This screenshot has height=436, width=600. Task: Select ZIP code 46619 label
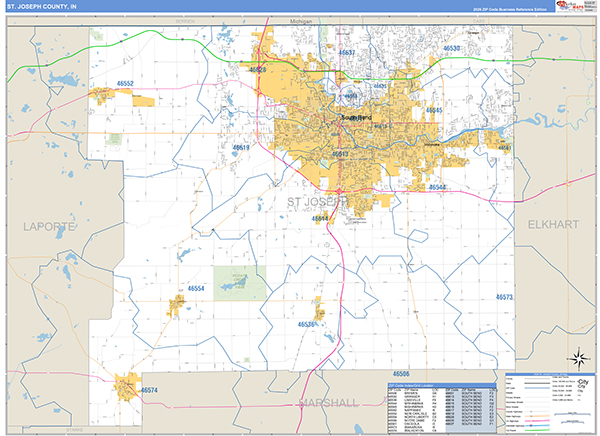pos(241,147)
